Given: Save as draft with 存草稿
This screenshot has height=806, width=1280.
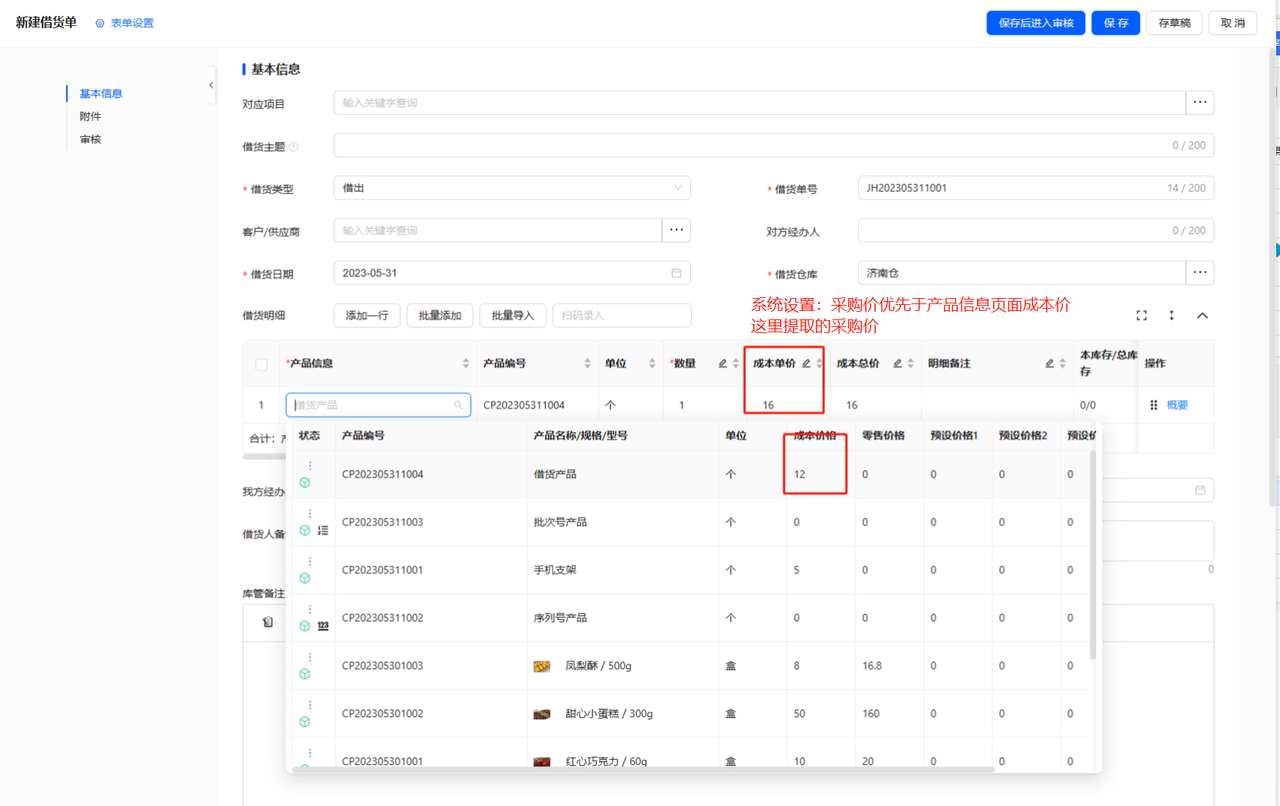Looking at the screenshot, I should (x=1174, y=22).
